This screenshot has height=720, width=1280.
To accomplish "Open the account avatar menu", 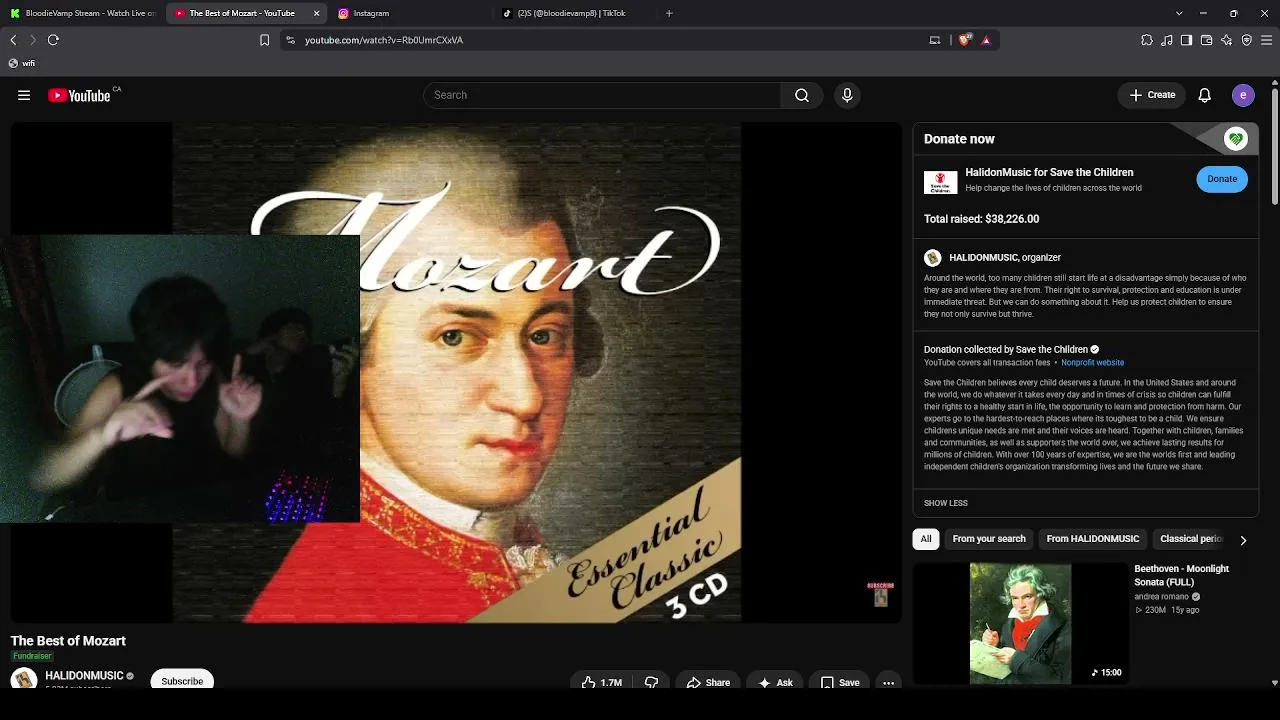I will [x=1243, y=95].
